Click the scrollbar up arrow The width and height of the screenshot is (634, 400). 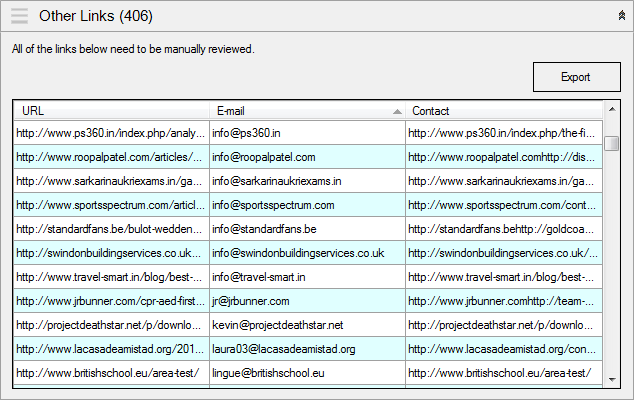pyautogui.click(x=612, y=109)
